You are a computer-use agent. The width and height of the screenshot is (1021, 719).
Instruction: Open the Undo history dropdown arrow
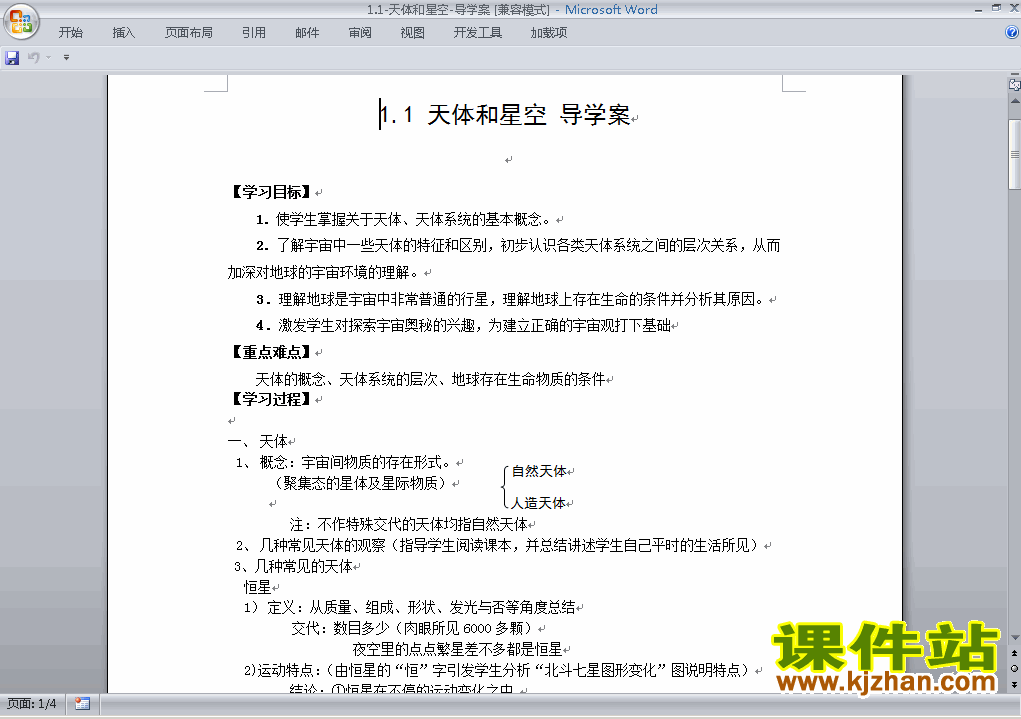48,58
